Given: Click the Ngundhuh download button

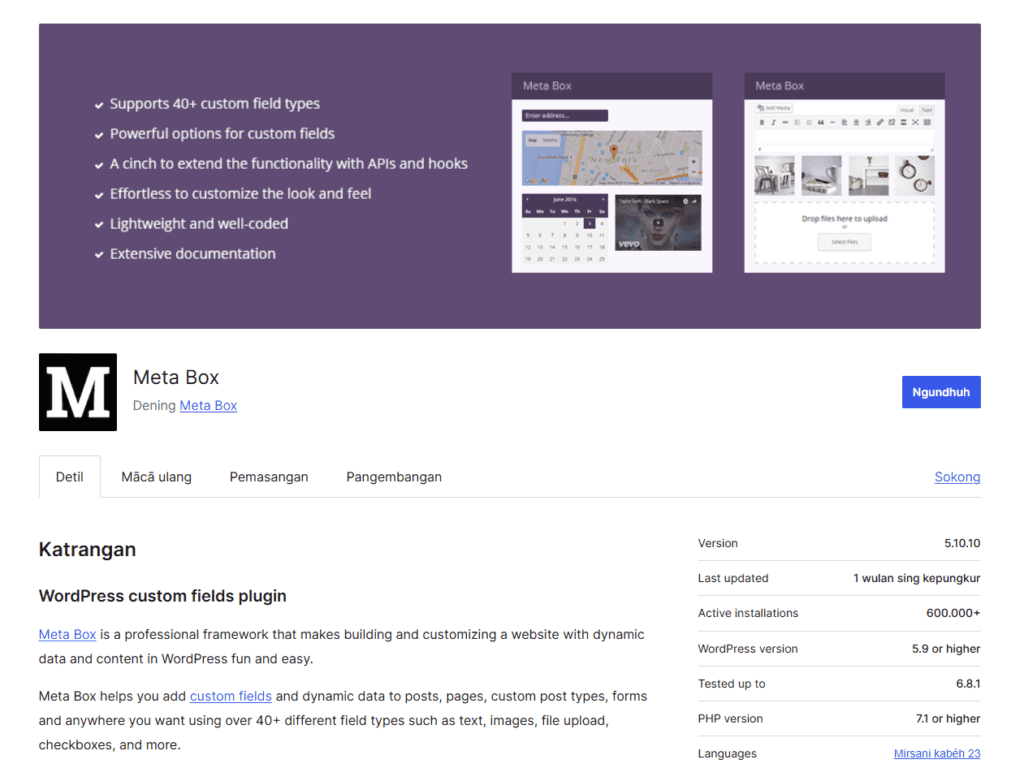Looking at the screenshot, I should tap(940, 392).
